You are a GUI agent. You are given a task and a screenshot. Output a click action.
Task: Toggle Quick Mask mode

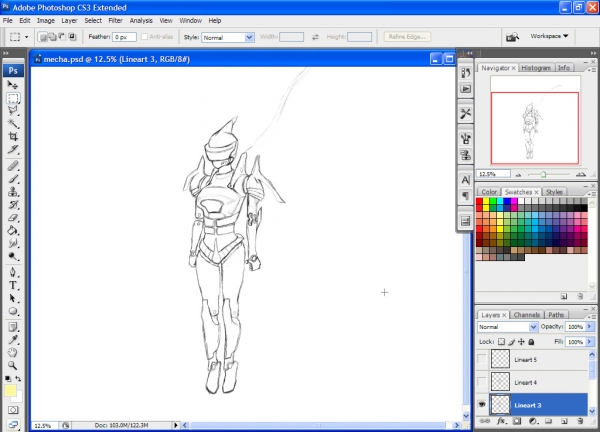point(13,410)
